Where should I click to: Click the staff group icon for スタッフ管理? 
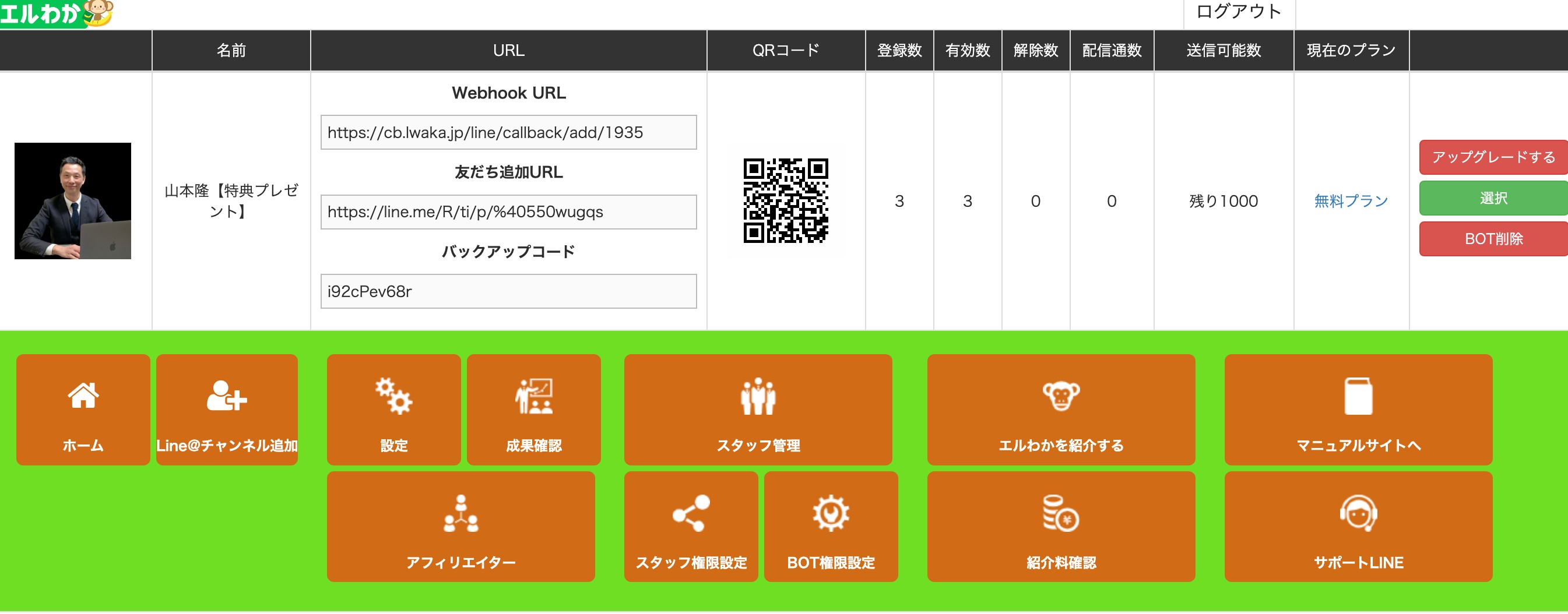[758, 396]
